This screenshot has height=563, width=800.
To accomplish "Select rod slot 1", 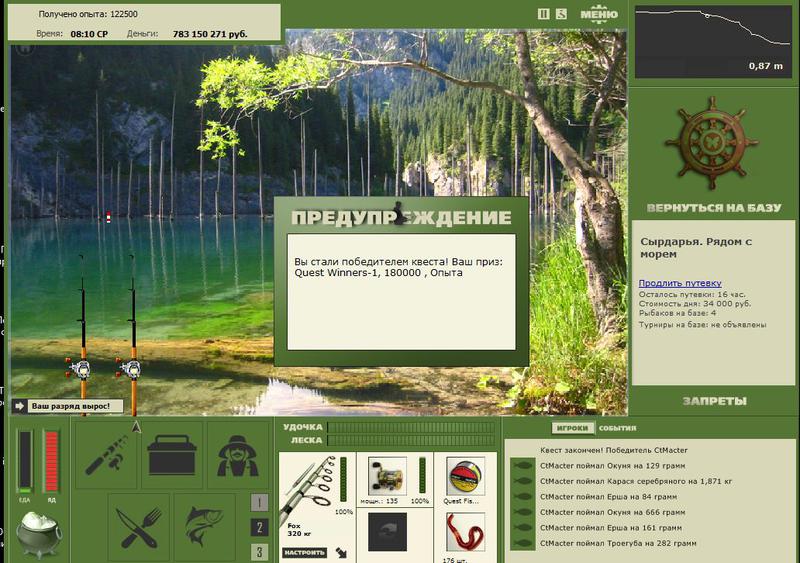I will (x=259, y=503).
